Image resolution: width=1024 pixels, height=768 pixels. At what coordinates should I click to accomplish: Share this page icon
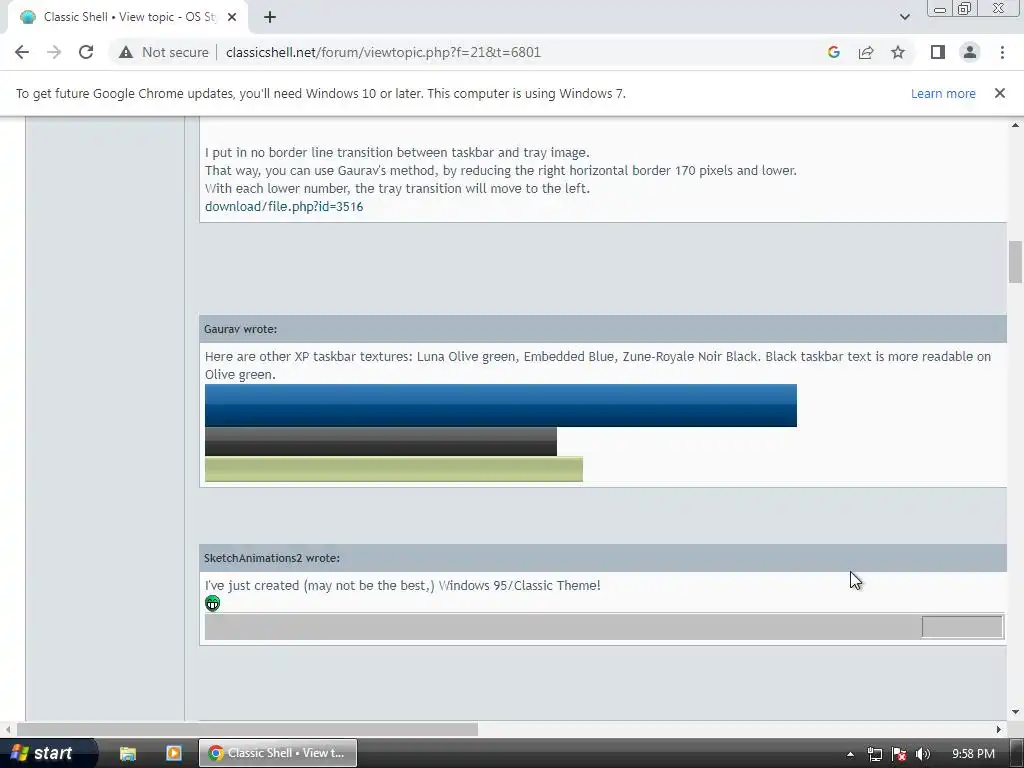pyautogui.click(x=866, y=52)
